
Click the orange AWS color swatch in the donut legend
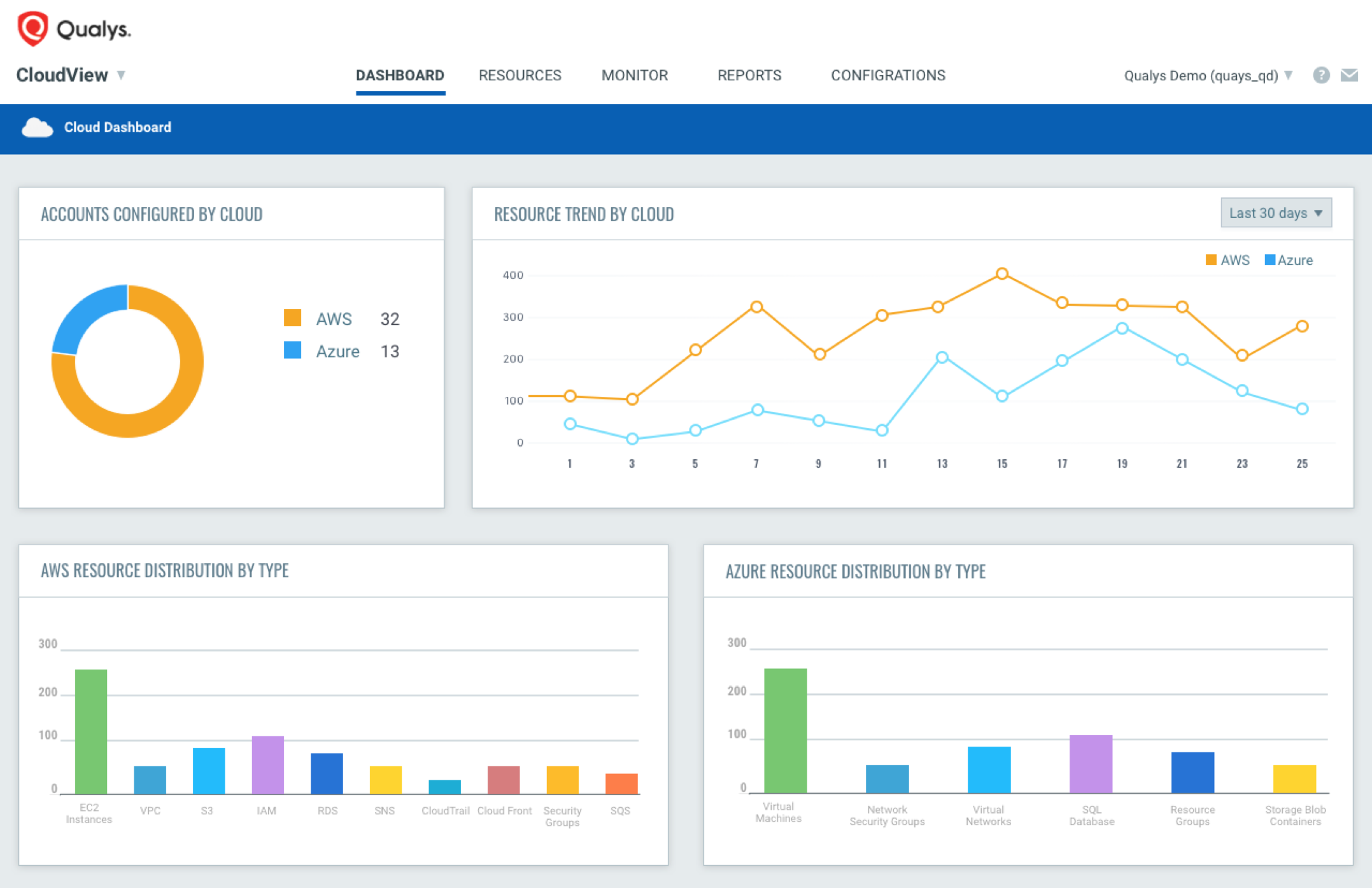coord(292,319)
